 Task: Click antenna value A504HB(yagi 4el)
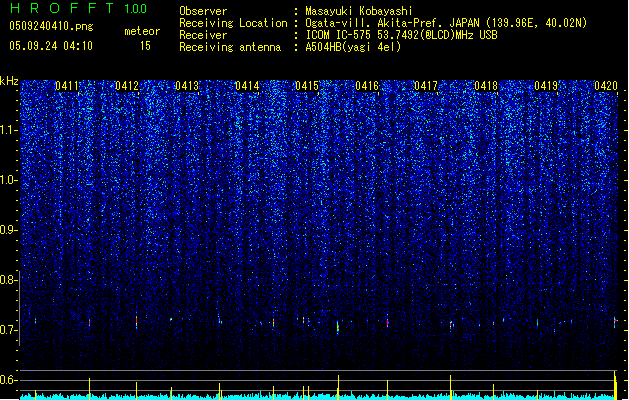click(x=353, y=47)
